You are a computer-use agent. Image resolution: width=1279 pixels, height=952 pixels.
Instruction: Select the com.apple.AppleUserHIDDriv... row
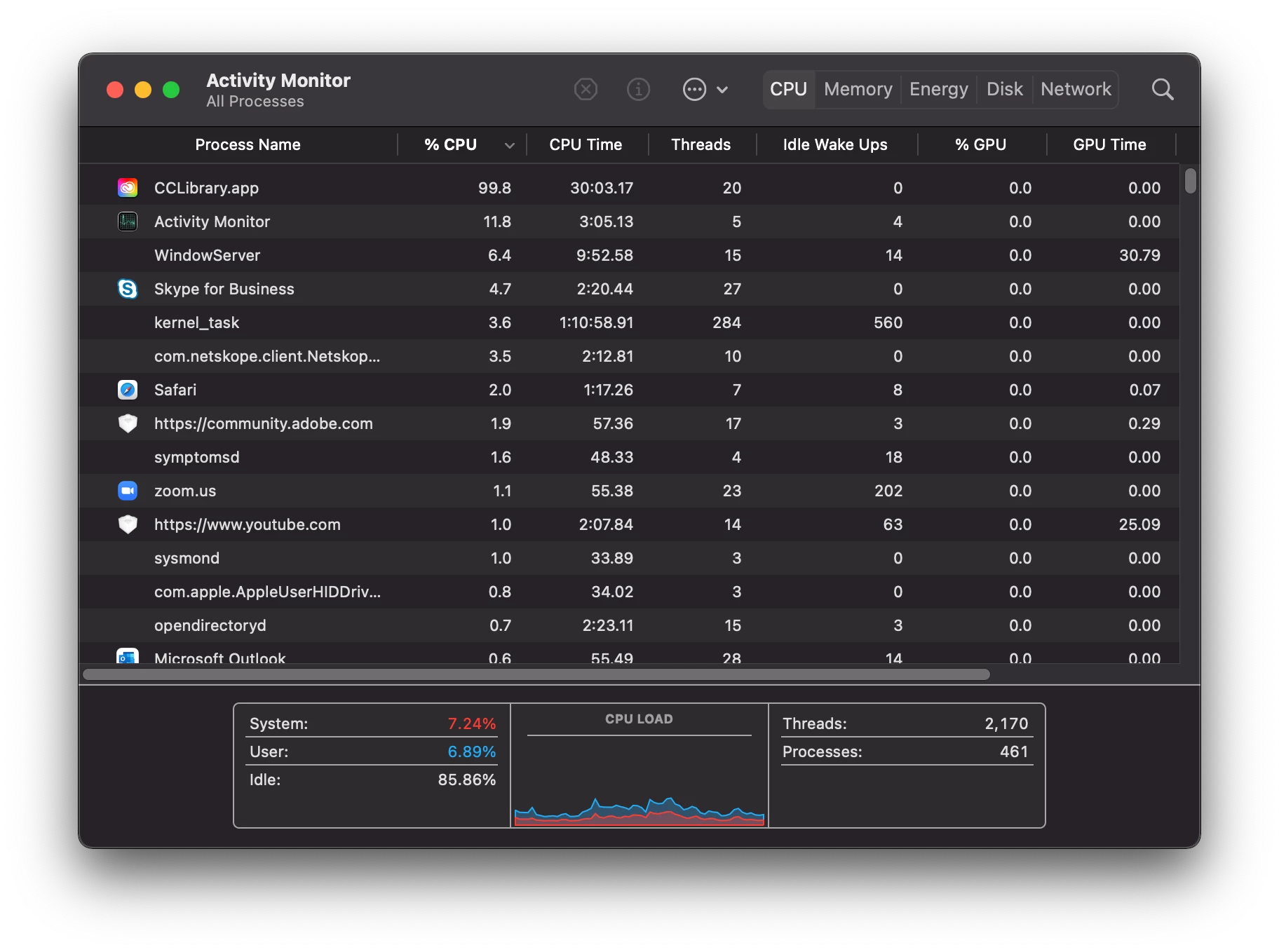[629, 592]
